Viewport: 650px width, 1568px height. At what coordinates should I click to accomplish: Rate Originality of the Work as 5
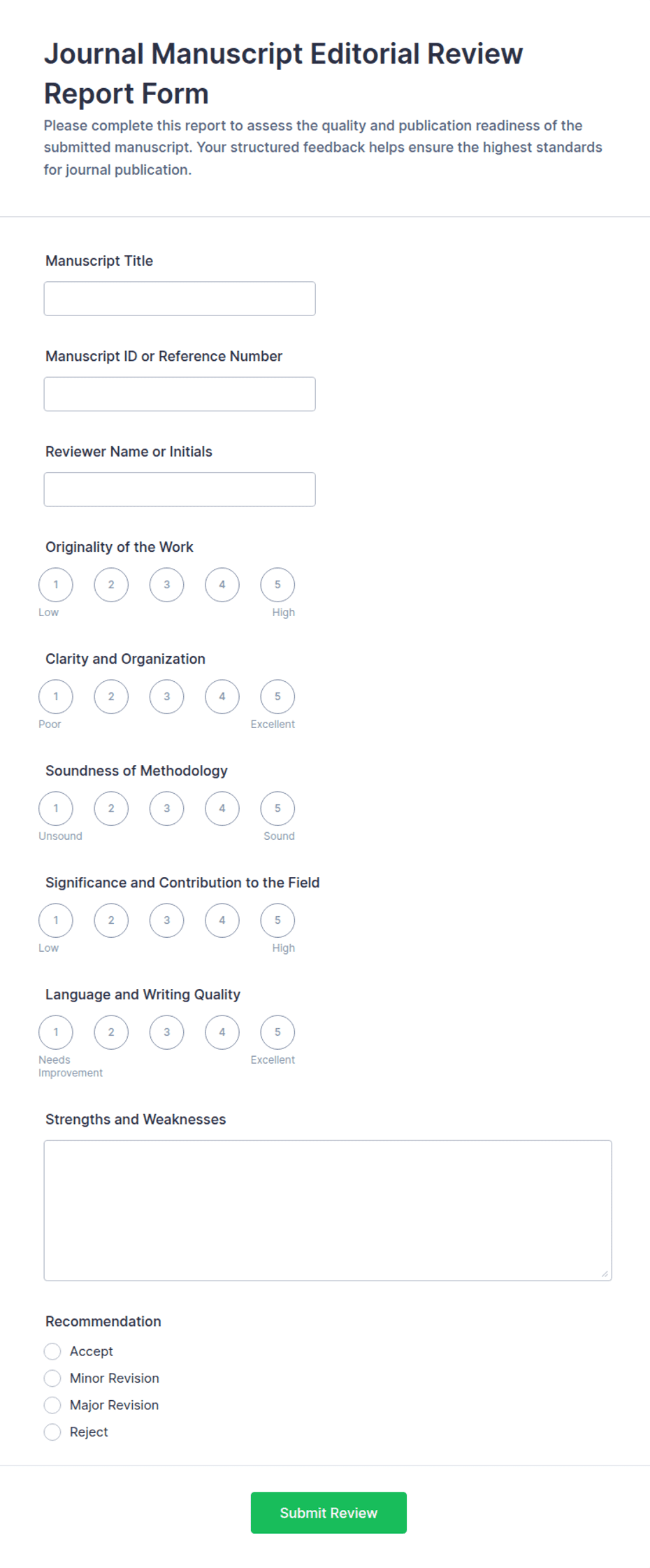[x=277, y=585]
